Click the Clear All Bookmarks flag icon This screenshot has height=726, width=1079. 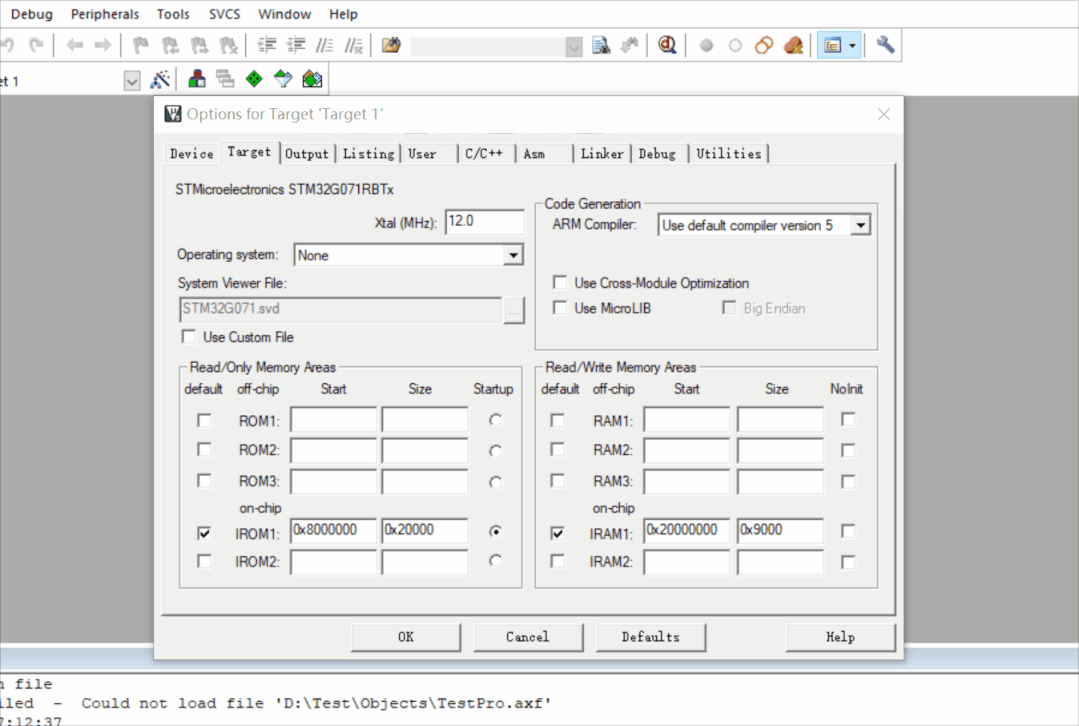(x=228, y=45)
